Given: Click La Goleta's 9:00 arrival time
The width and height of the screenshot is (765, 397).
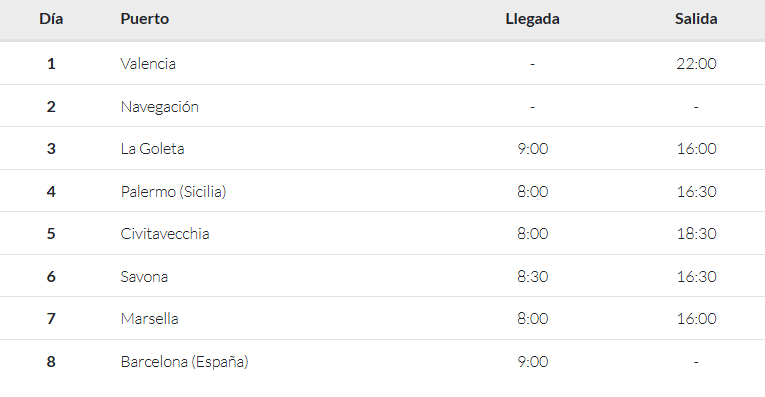Looking at the screenshot, I should pos(532,148).
